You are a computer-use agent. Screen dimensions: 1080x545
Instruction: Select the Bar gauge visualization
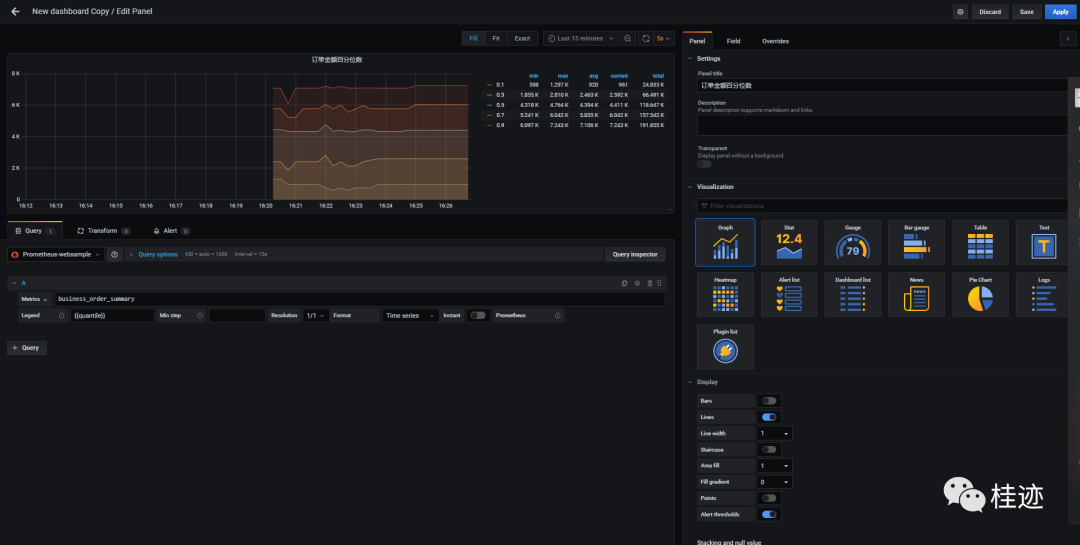coord(917,243)
